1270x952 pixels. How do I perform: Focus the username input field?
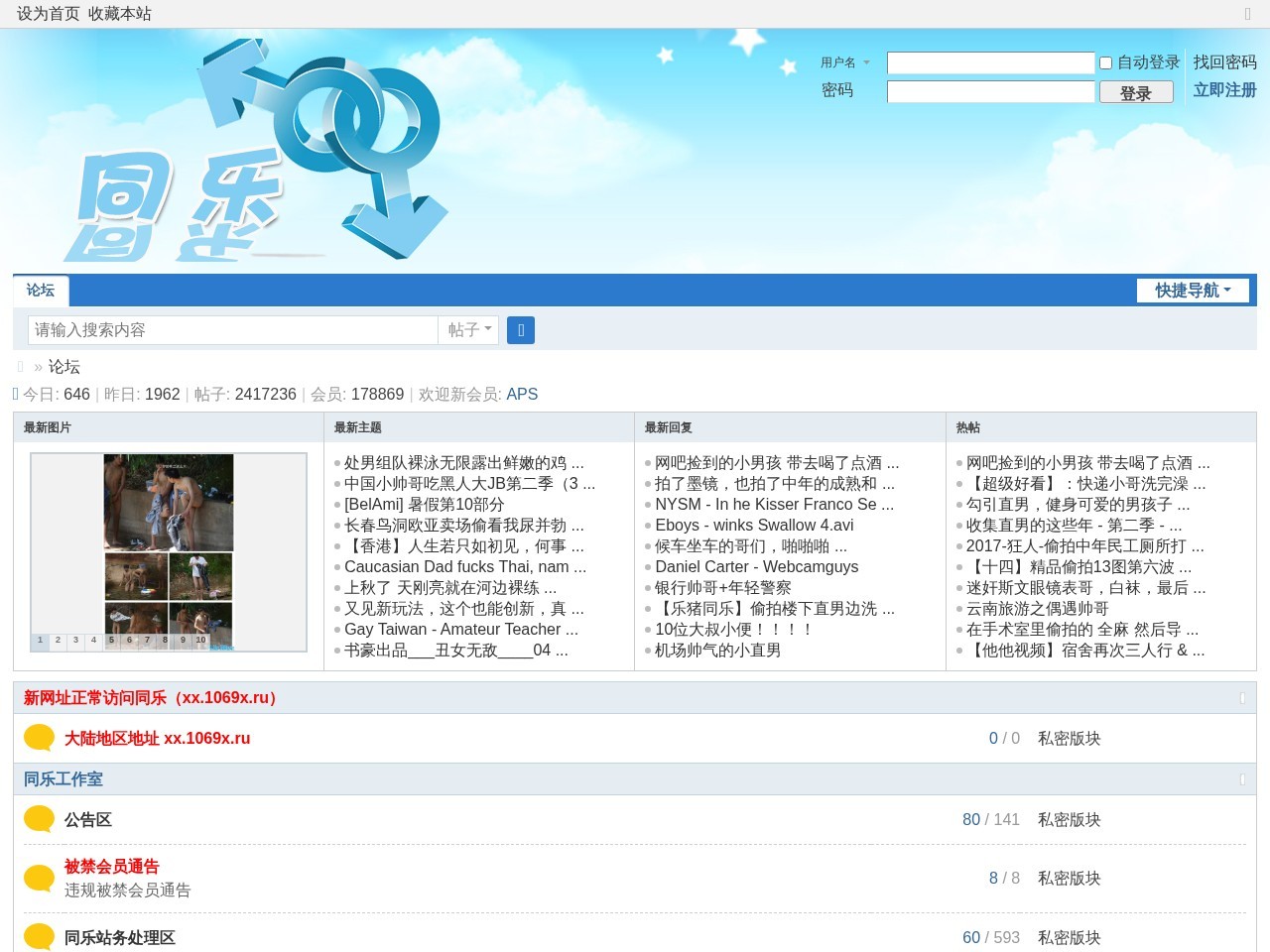click(990, 63)
